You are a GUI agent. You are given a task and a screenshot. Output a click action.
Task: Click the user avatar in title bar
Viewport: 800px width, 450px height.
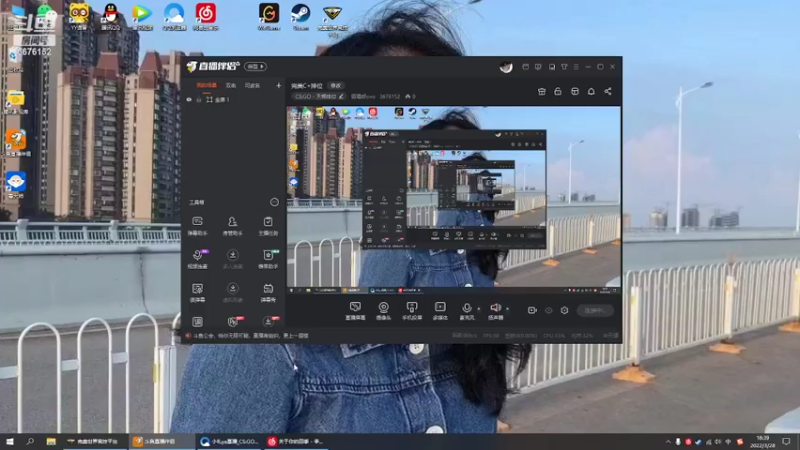[506, 67]
